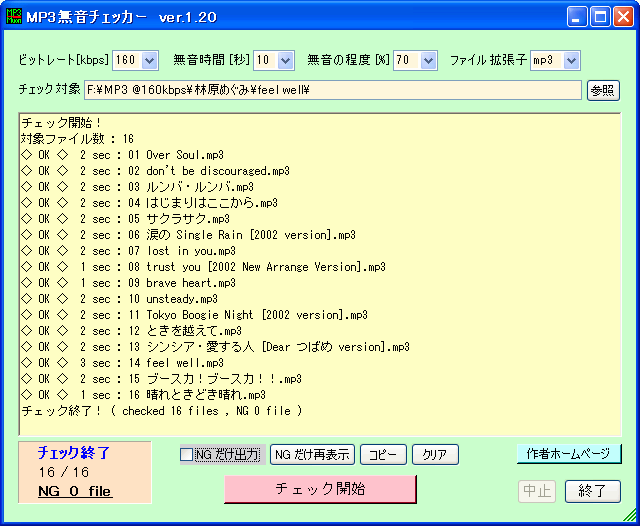Click the line '01 Over Soul.mp3'
Image resolution: width=640 pixels, height=526 pixels.
(x=122, y=155)
